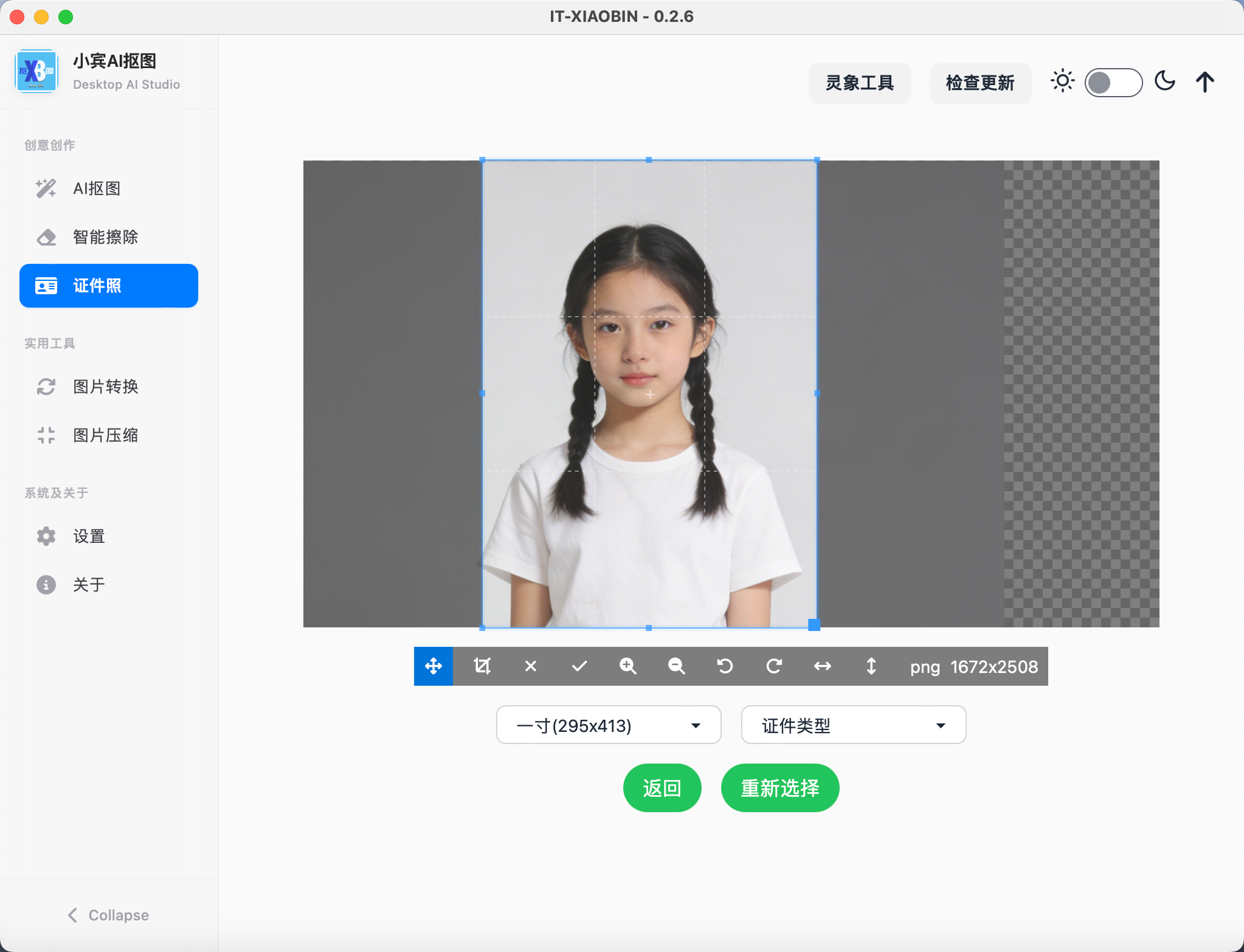Open 设置 settings page

point(109,536)
